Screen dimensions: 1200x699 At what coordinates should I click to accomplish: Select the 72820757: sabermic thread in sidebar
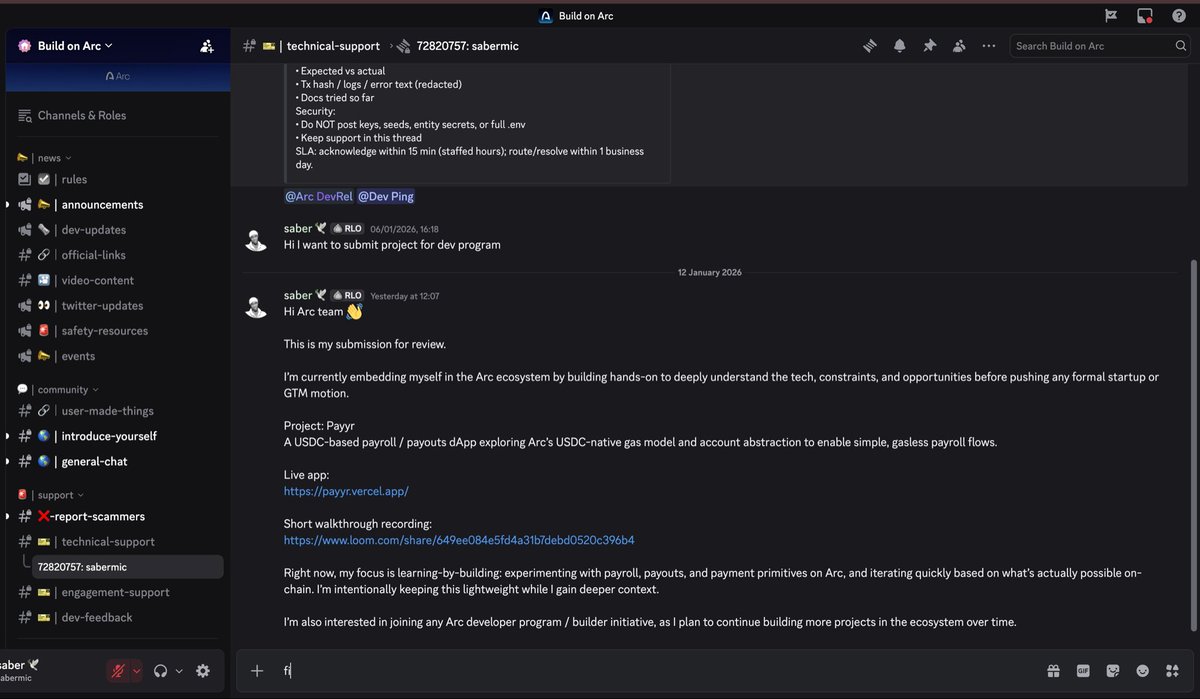click(128, 567)
